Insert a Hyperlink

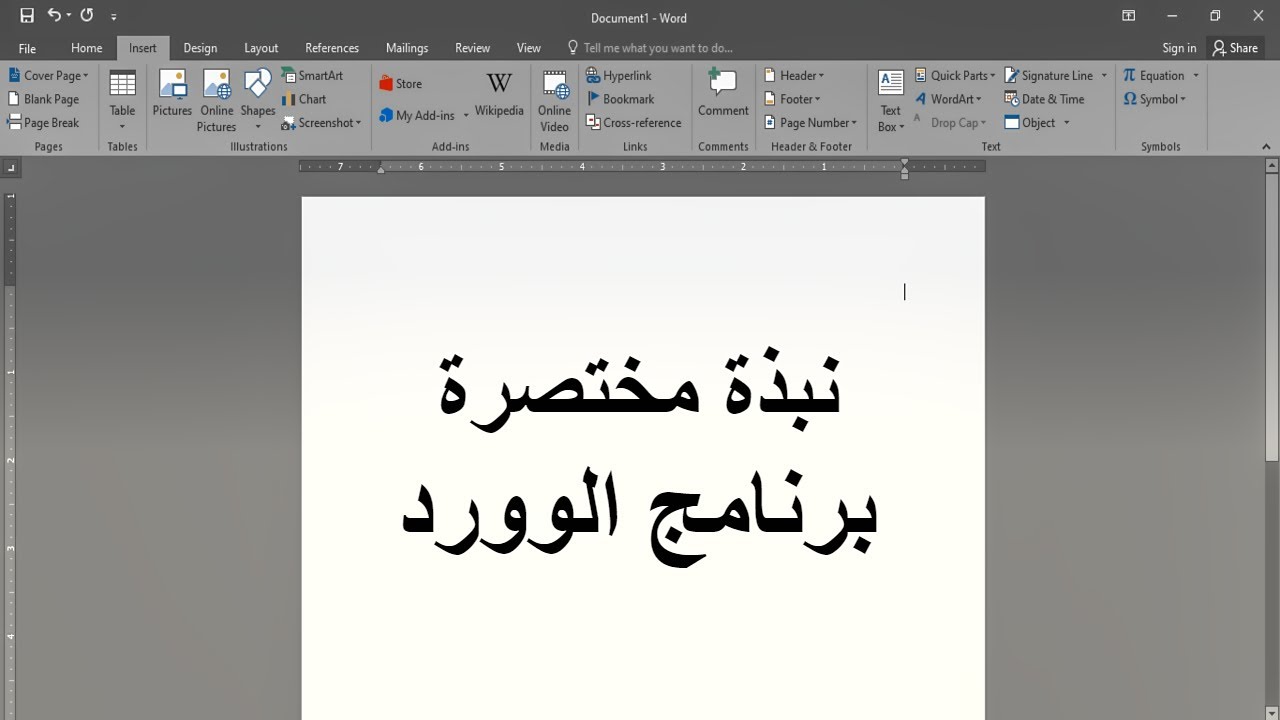(x=619, y=75)
